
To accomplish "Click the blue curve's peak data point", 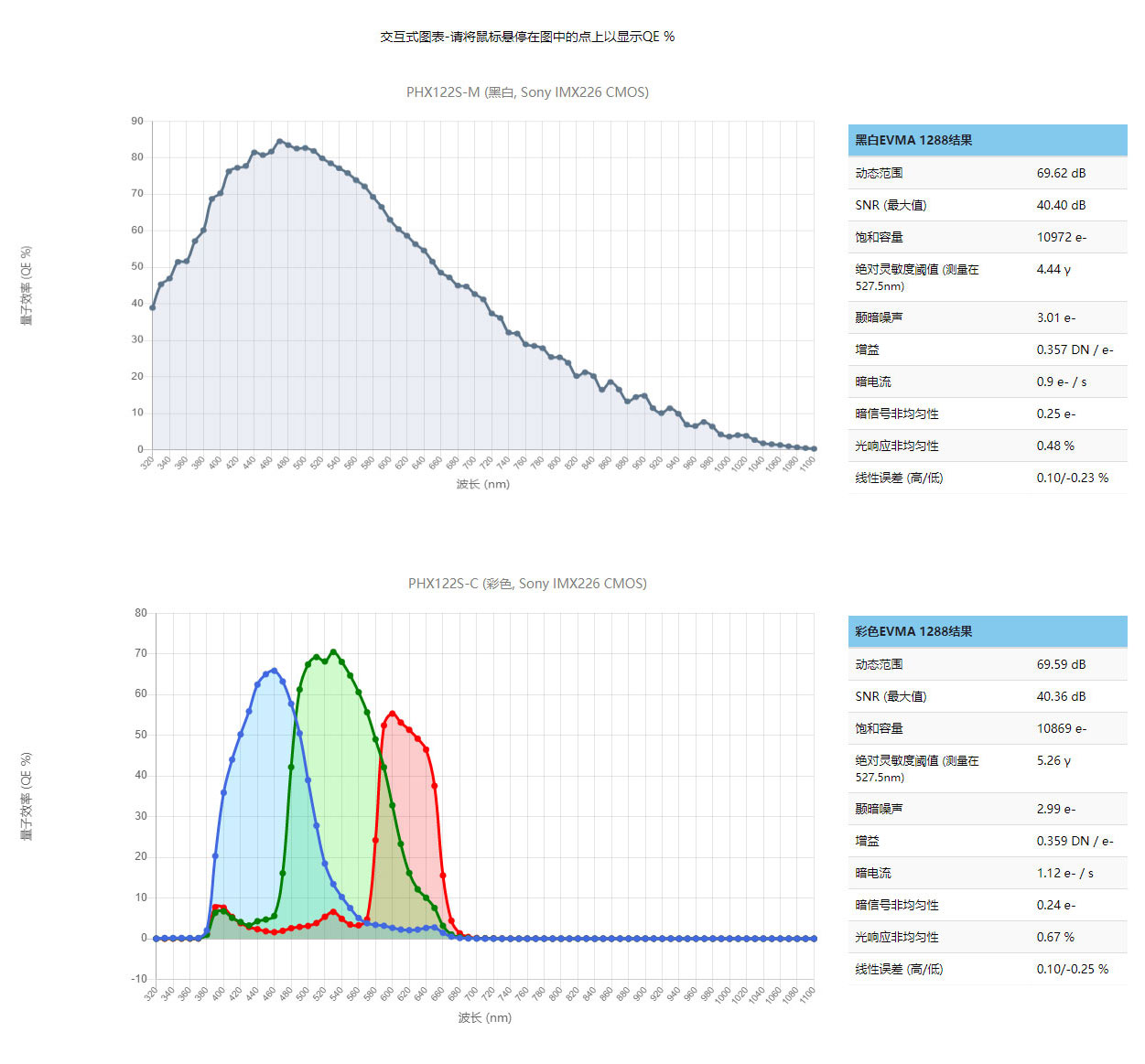I will (x=274, y=671).
